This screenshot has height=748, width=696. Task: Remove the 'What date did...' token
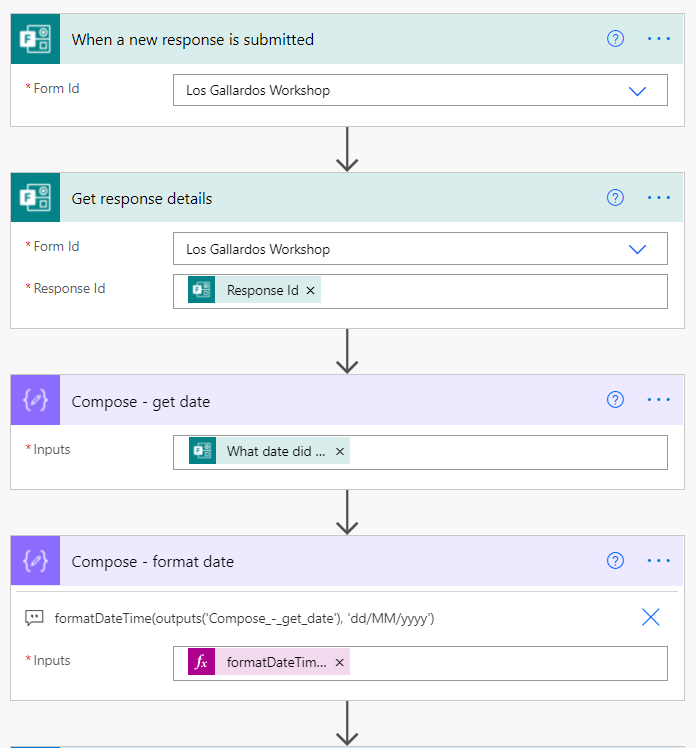pos(340,452)
